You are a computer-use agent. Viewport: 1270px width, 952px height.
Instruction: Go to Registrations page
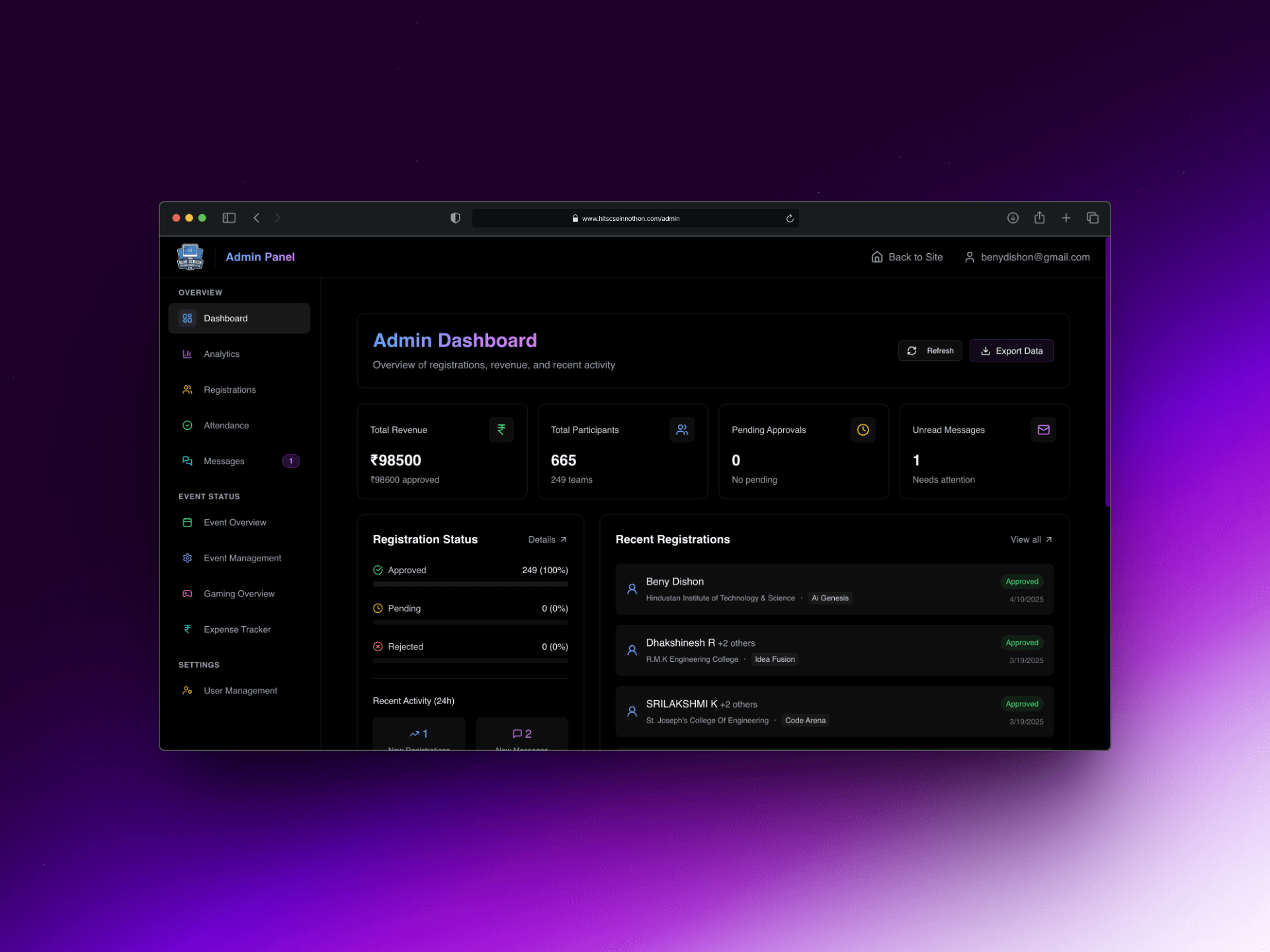239,389
